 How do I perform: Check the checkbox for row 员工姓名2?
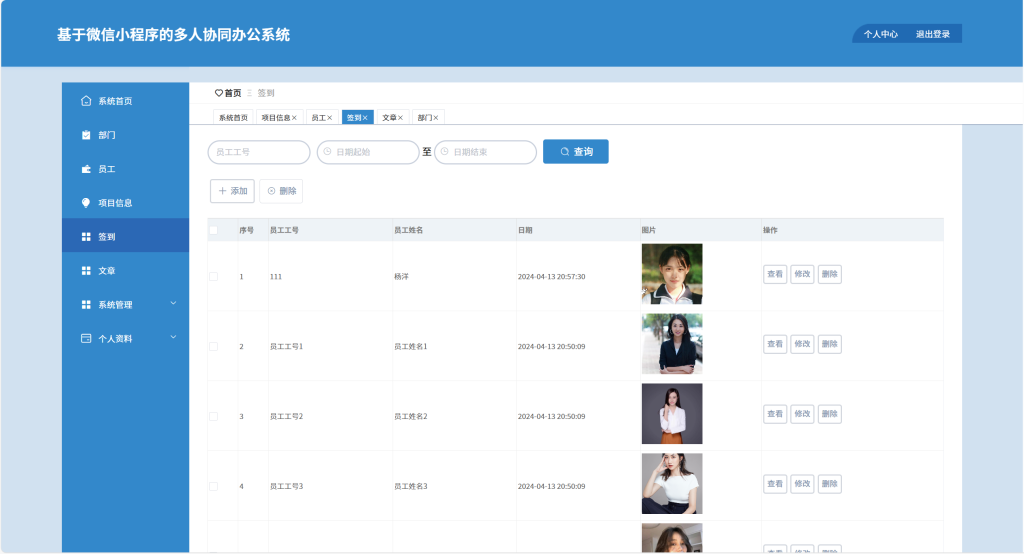coord(214,416)
